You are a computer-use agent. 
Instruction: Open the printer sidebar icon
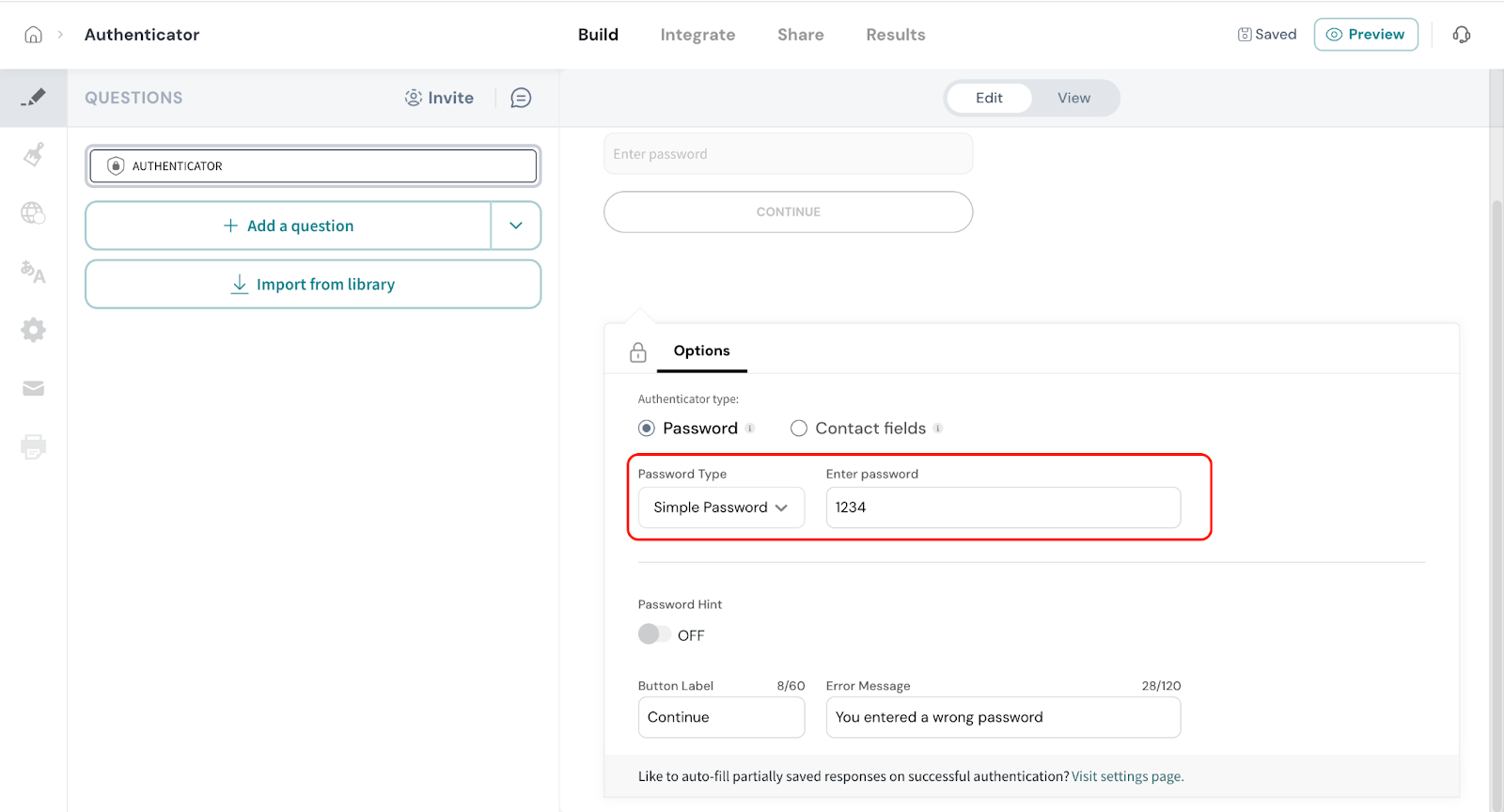[x=33, y=446]
